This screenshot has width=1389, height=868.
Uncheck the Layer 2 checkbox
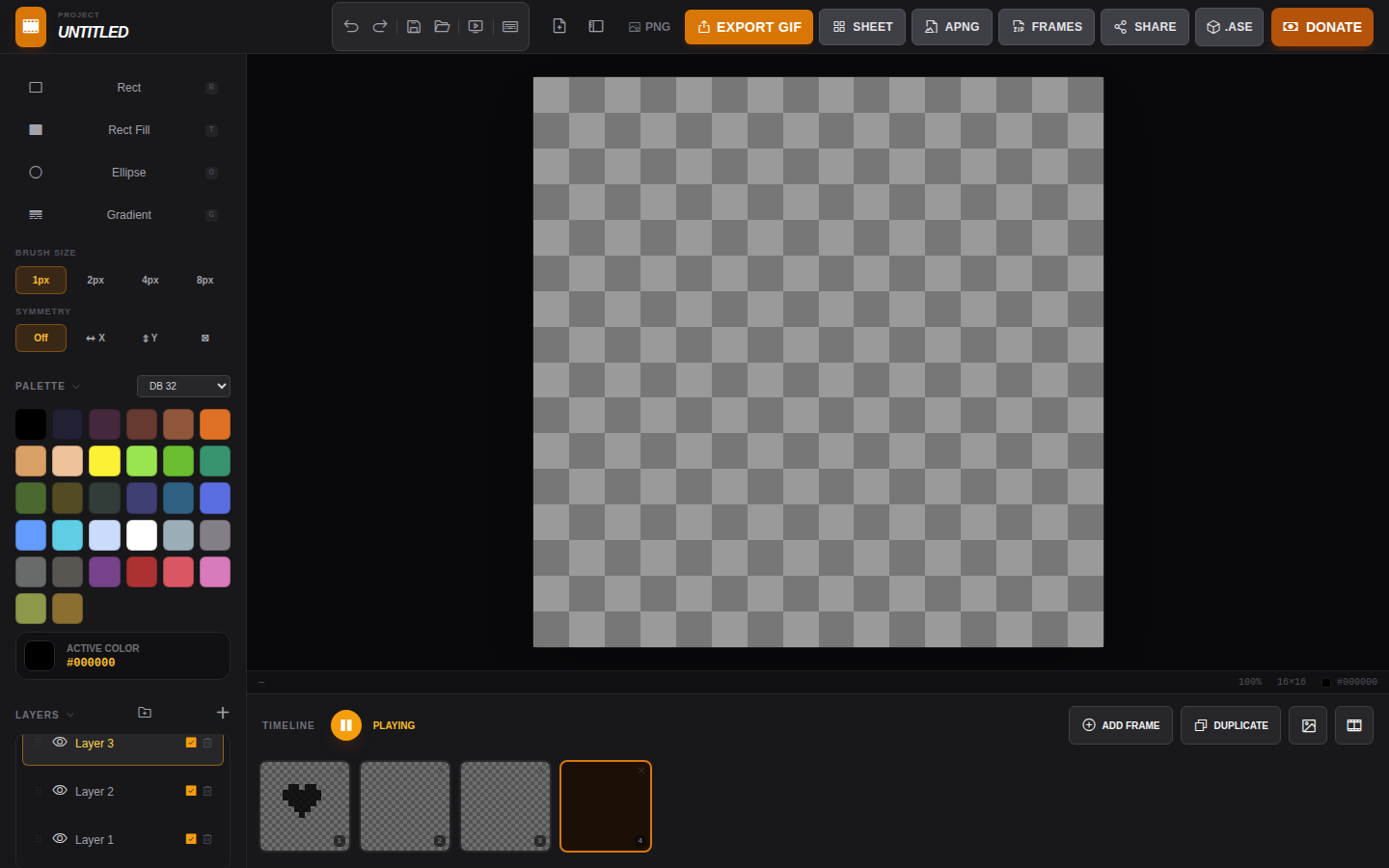point(191,791)
